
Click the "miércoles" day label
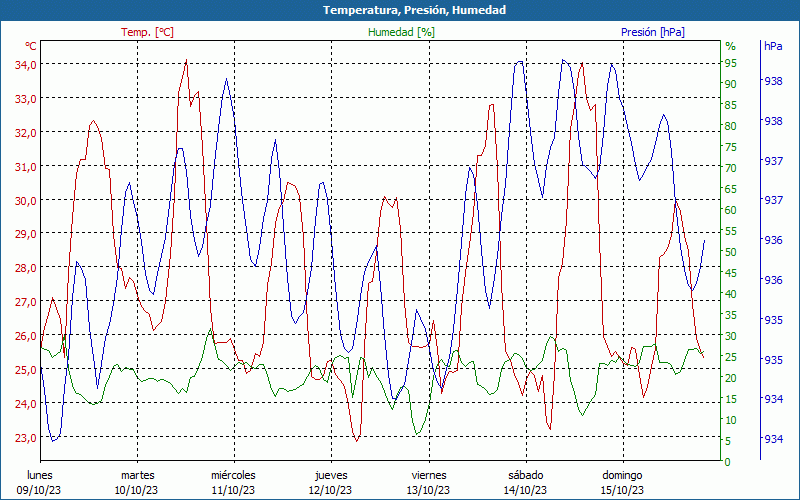tap(234, 475)
